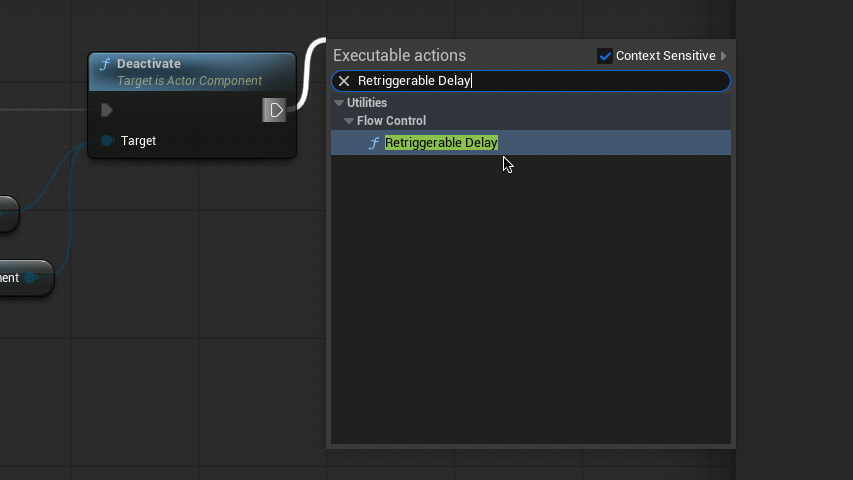The height and width of the screenshot is (480, 853).
Task: Select the Deactivate node by its title
Action: pyautogui.click(x=149, y=64)
